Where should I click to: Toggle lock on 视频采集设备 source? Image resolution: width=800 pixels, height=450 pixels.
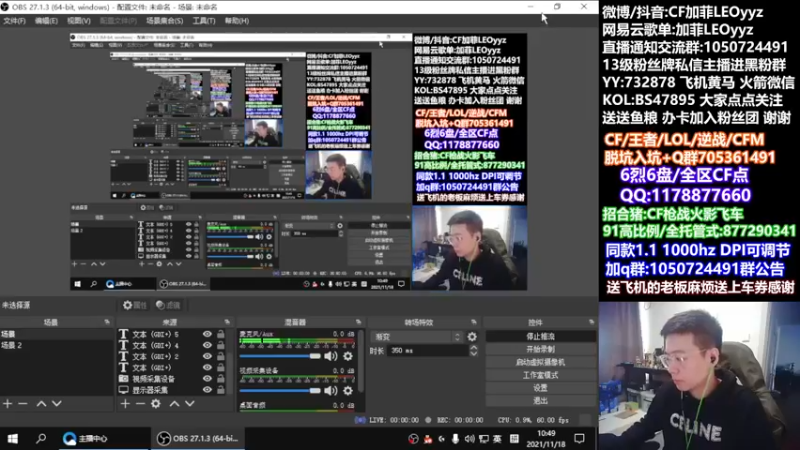(x=220, y=379)
